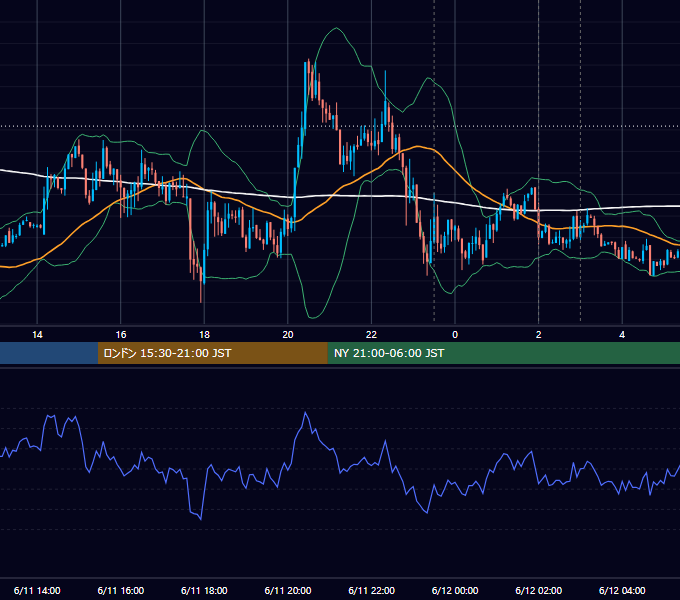Click the 4 hour axis label
This screenshot has height=600, width=680.
622,335
